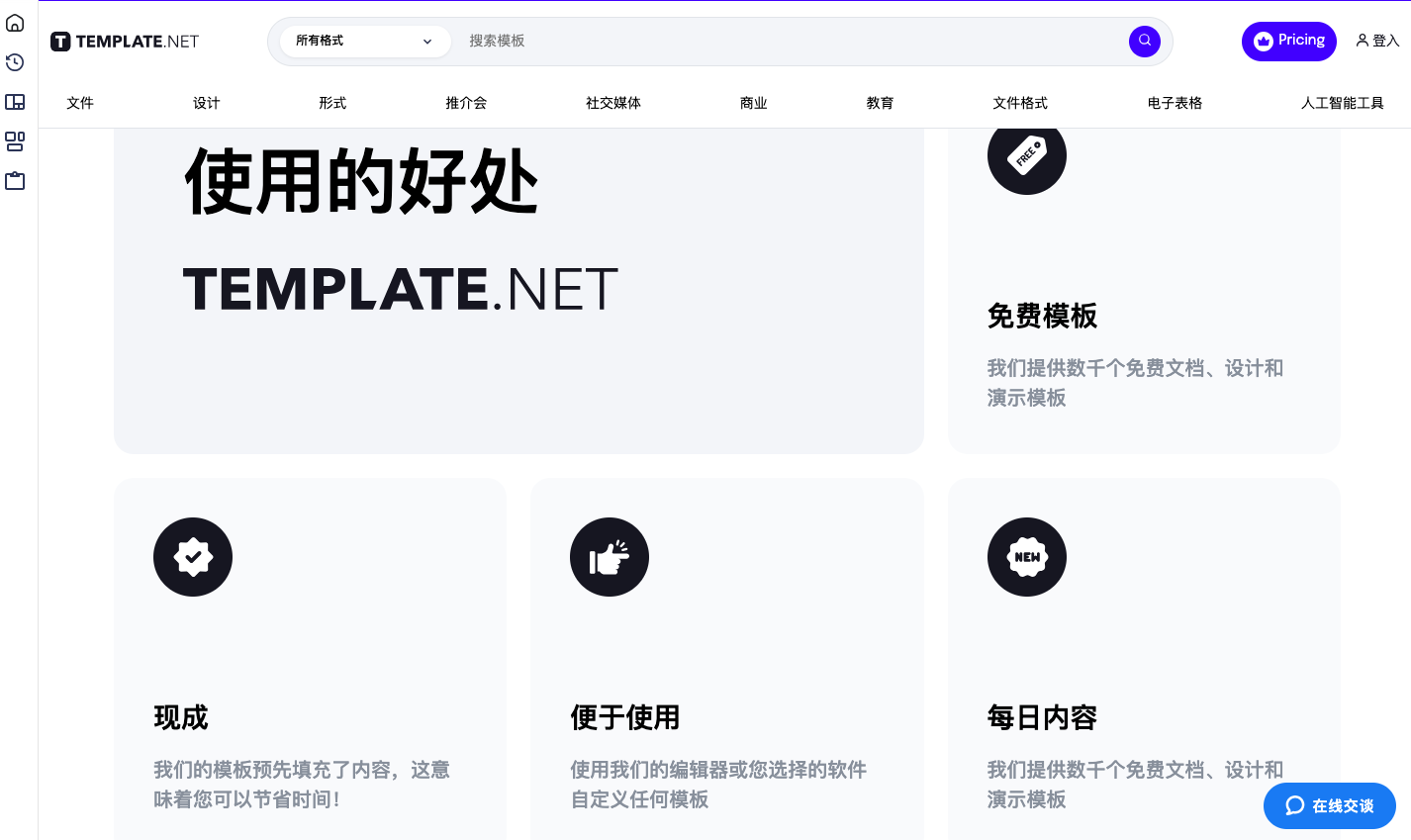Switch to the 设计 menu item

pos(206,102)
